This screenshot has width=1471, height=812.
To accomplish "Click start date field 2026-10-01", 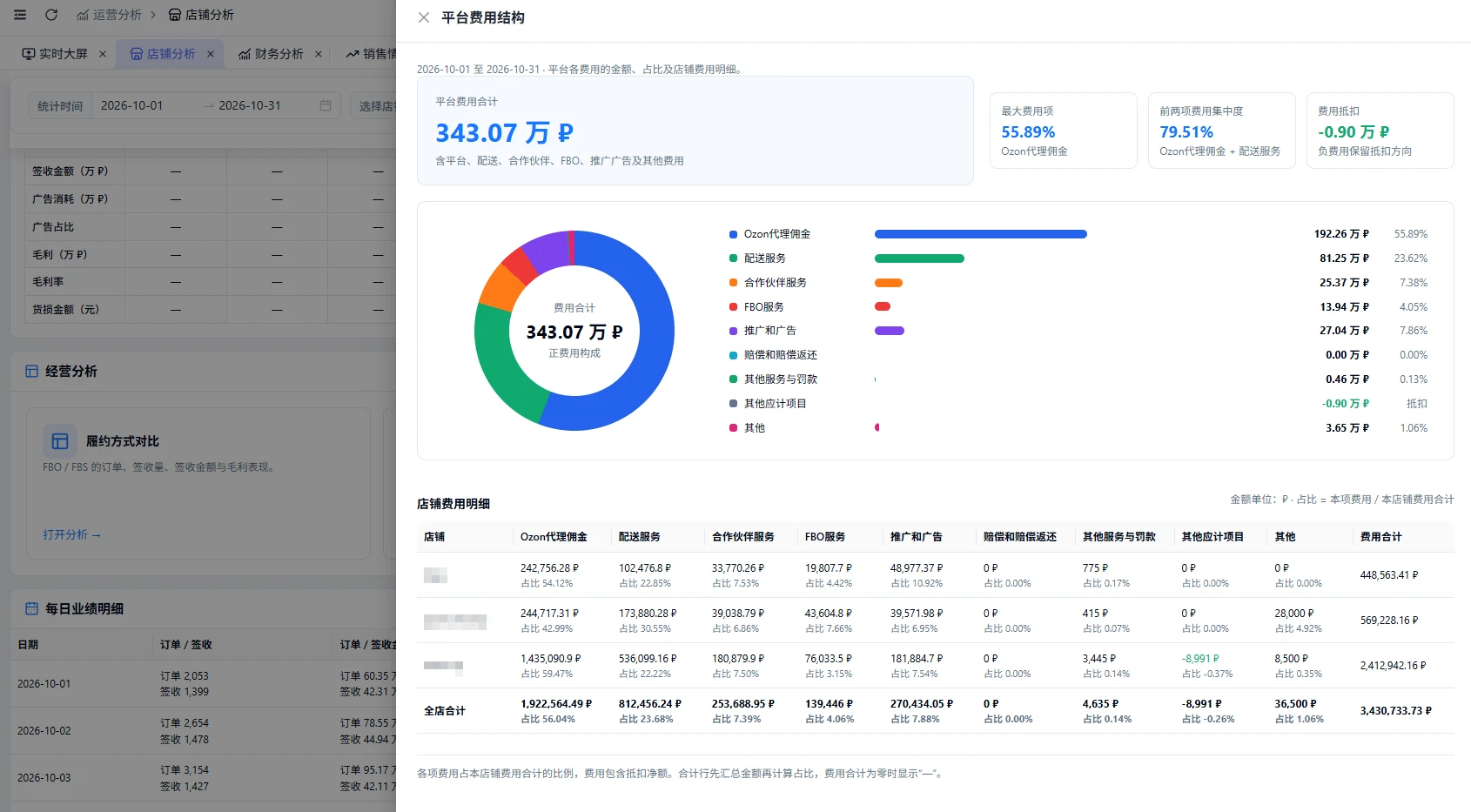I will pyautogui.click(x=132, y=105).
